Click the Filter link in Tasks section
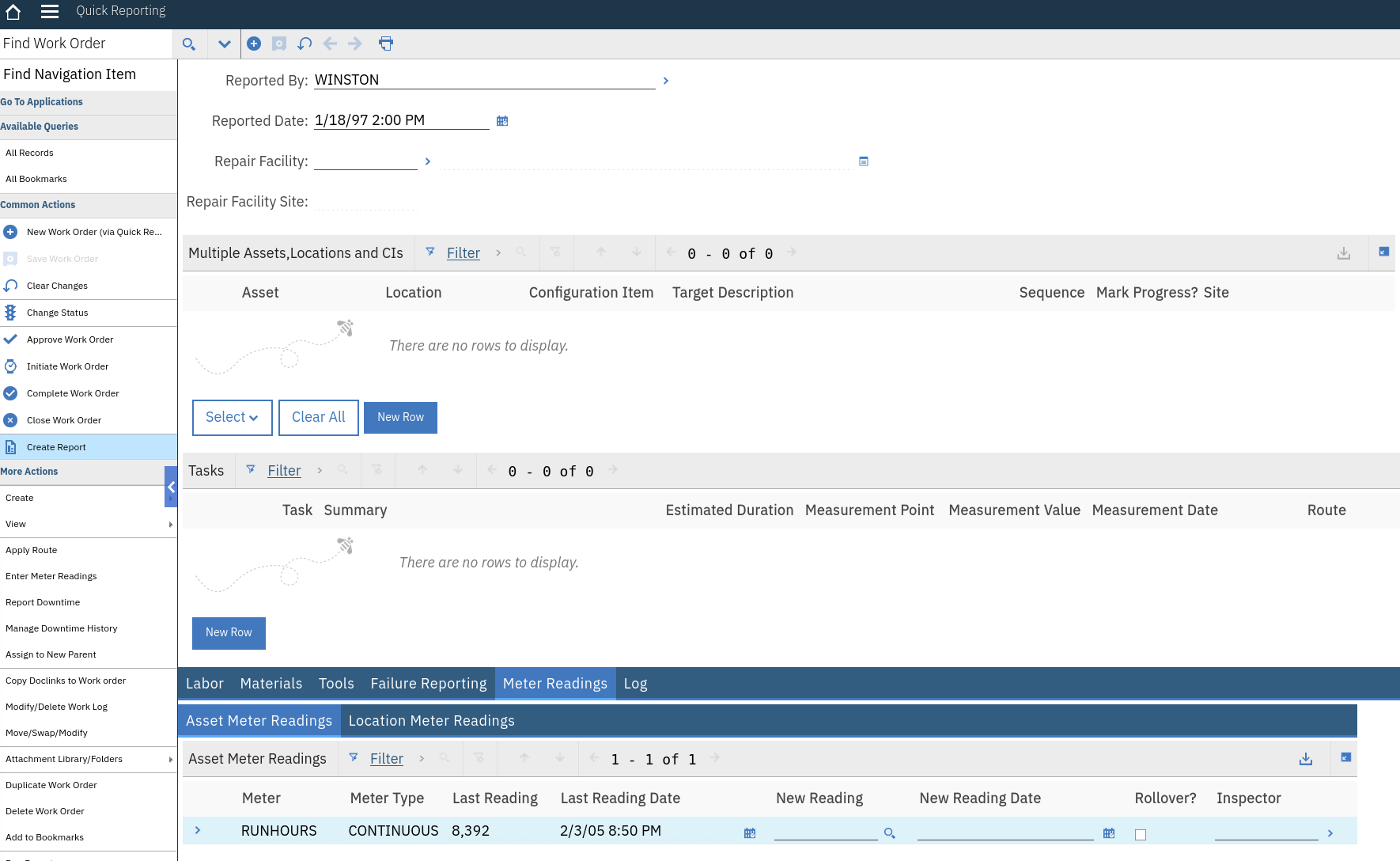This screenshot has width=1400, height=861. 284,471
